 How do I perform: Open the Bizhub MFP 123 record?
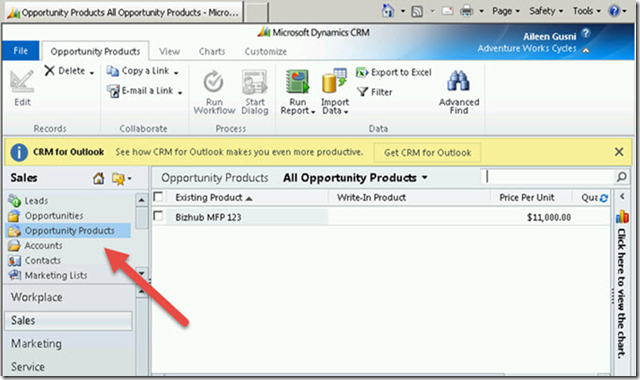click(x=208, y=217)
